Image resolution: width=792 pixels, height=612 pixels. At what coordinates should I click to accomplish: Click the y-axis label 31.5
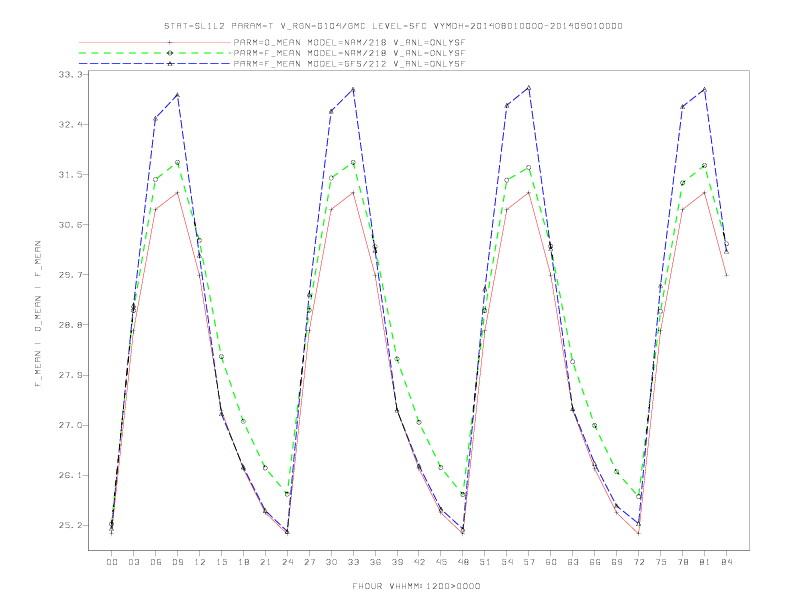point(70,175)
